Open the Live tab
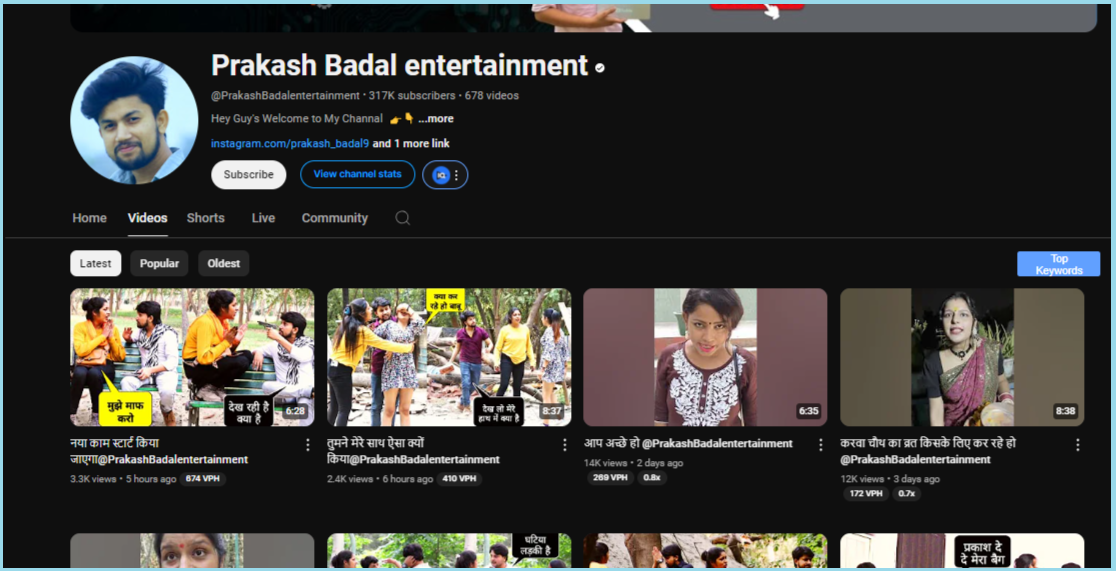 263,218
